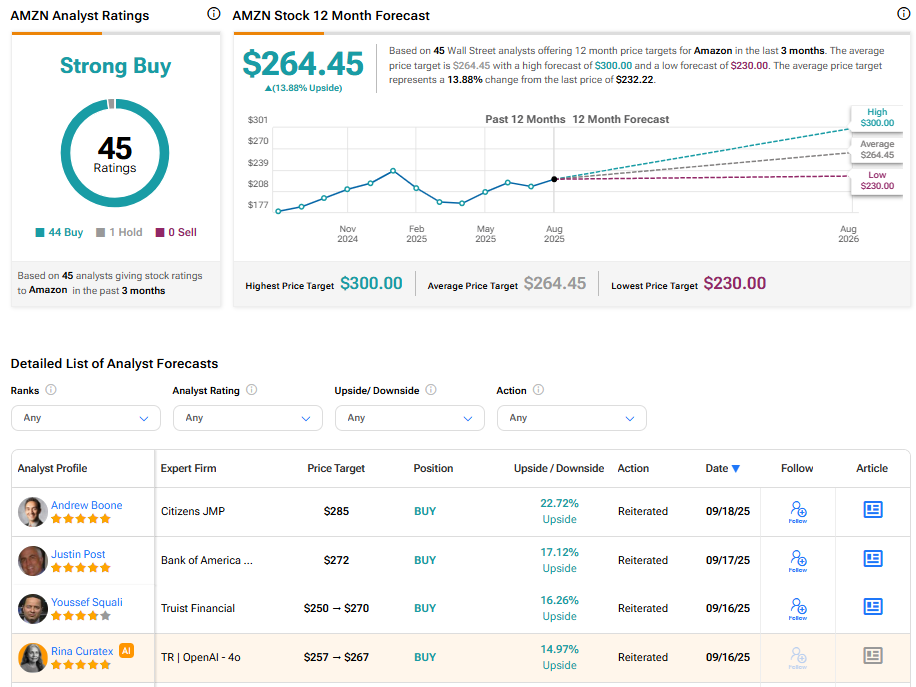
Task: Click info icon next to Upside/ Downside filter
Action: (x=430, y=390)
